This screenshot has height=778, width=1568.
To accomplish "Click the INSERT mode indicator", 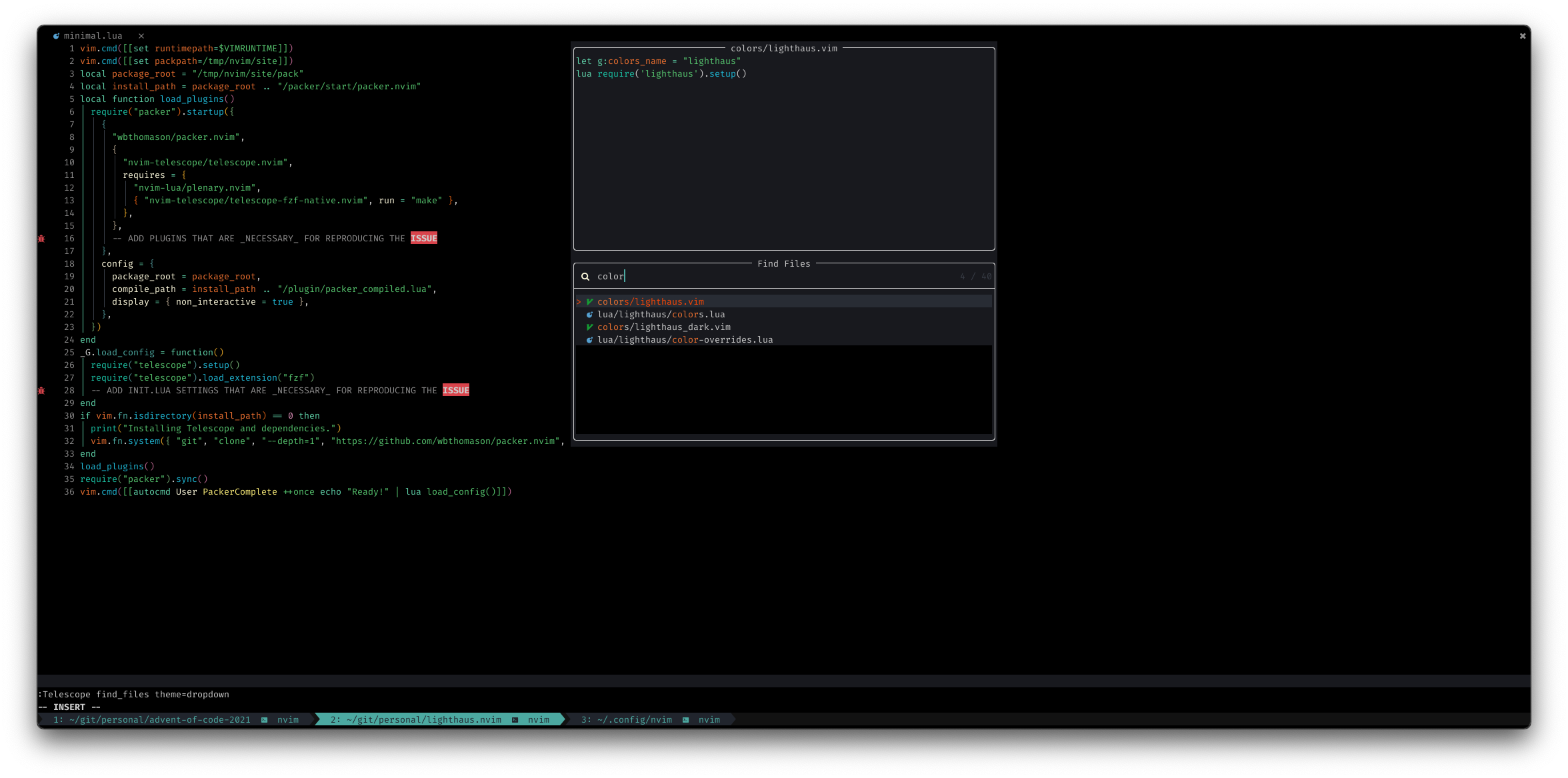I will [69, 707].
